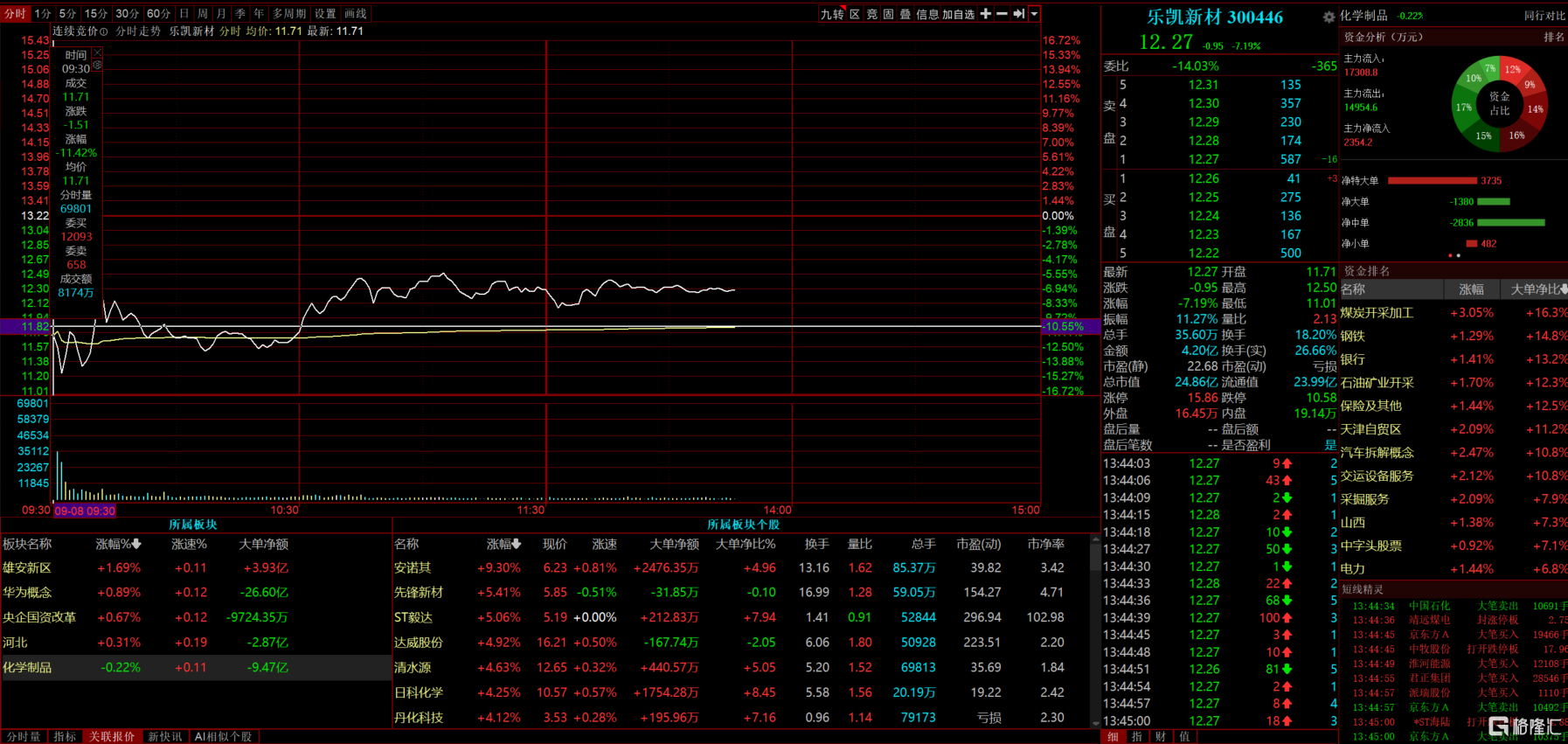This screenshot has width=1568, height=744.
Task: Toggle the 叠 overlay button
Action: pos(905,14)
